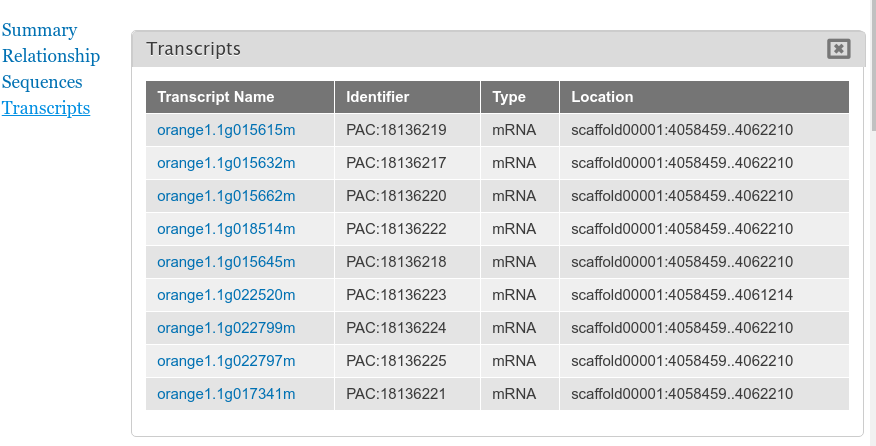Click transcript link orange1.1g022799m
Image resolution: width=876 pixels, height=446 pixels.
point(226,328)
